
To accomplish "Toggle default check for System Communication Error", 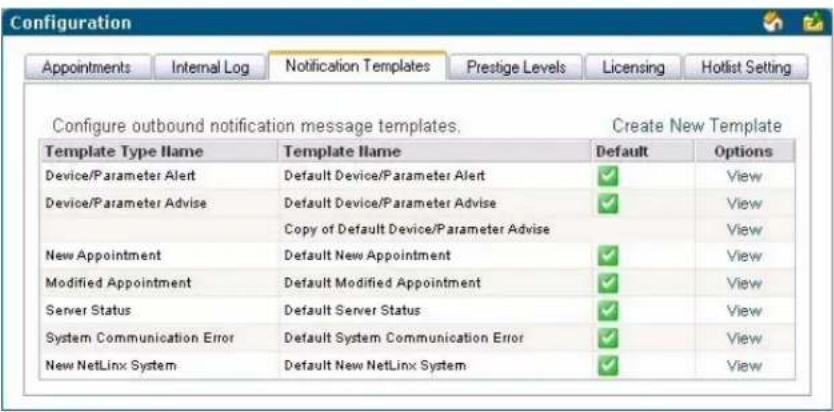I will 607,338.
